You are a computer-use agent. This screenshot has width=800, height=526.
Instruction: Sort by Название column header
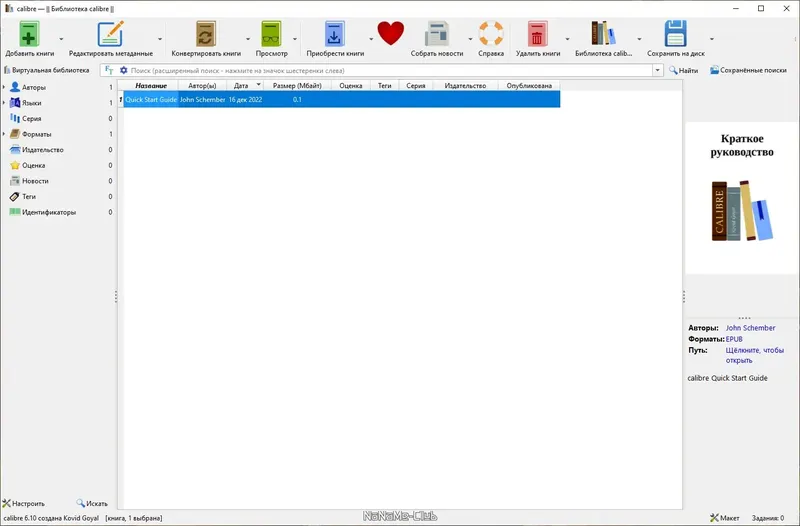click(151, 86)
